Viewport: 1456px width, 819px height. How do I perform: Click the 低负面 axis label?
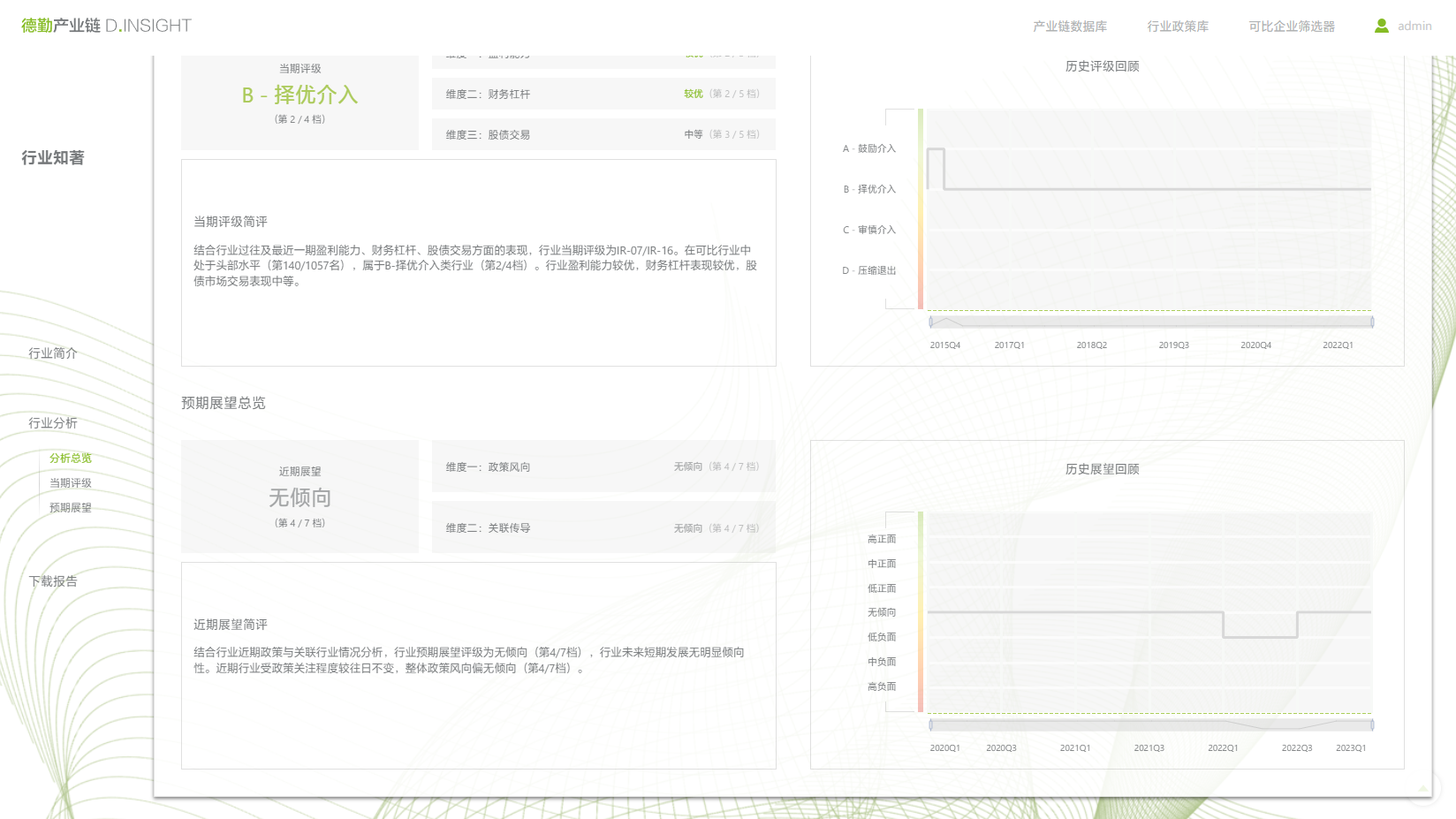(x=882, y=637)
